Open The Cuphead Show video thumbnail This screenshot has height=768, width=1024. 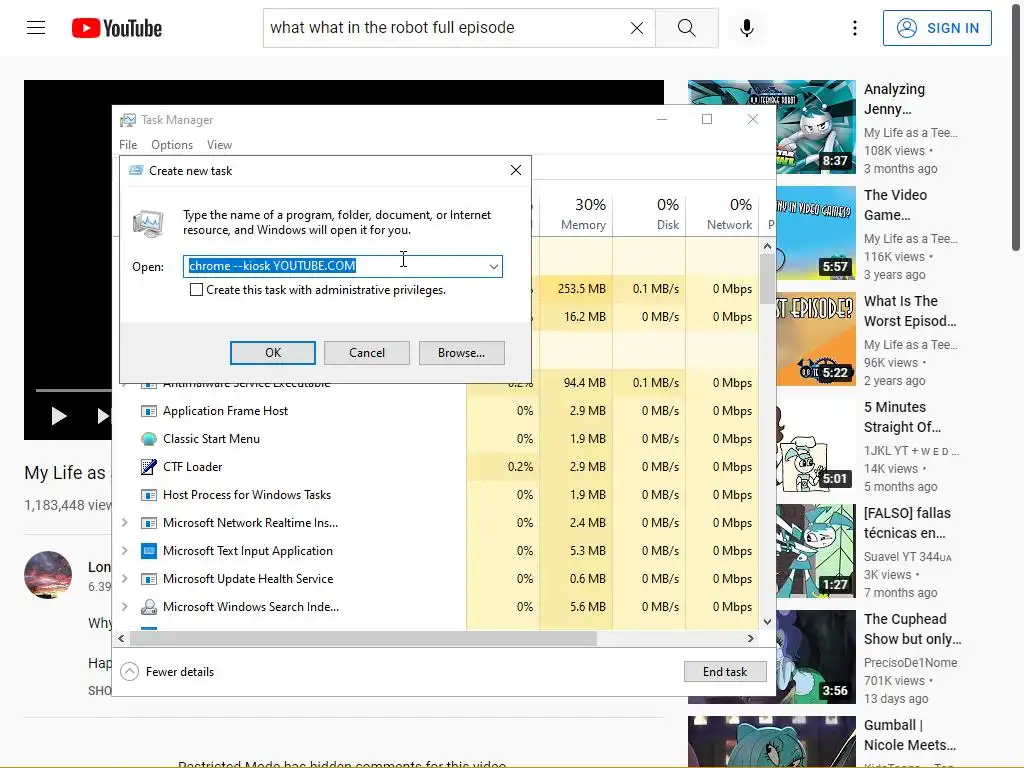point(816,657)
